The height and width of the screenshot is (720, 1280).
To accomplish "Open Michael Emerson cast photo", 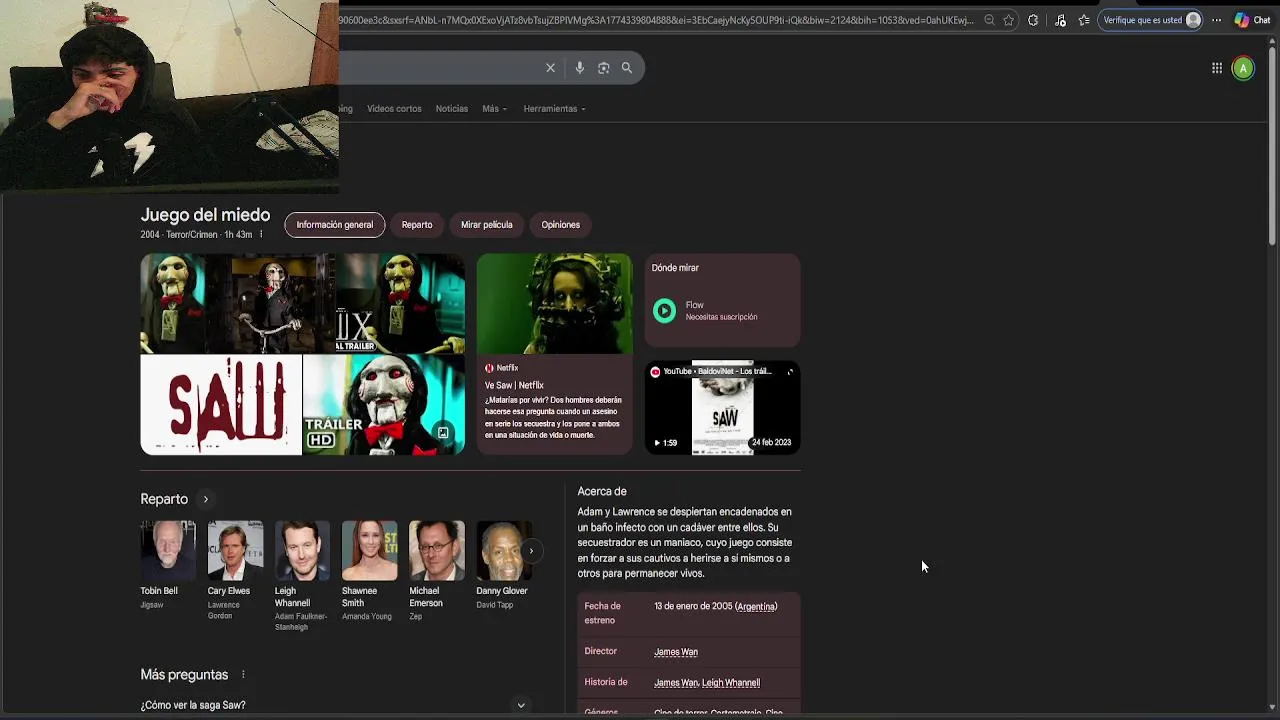I will click(437, 550).
